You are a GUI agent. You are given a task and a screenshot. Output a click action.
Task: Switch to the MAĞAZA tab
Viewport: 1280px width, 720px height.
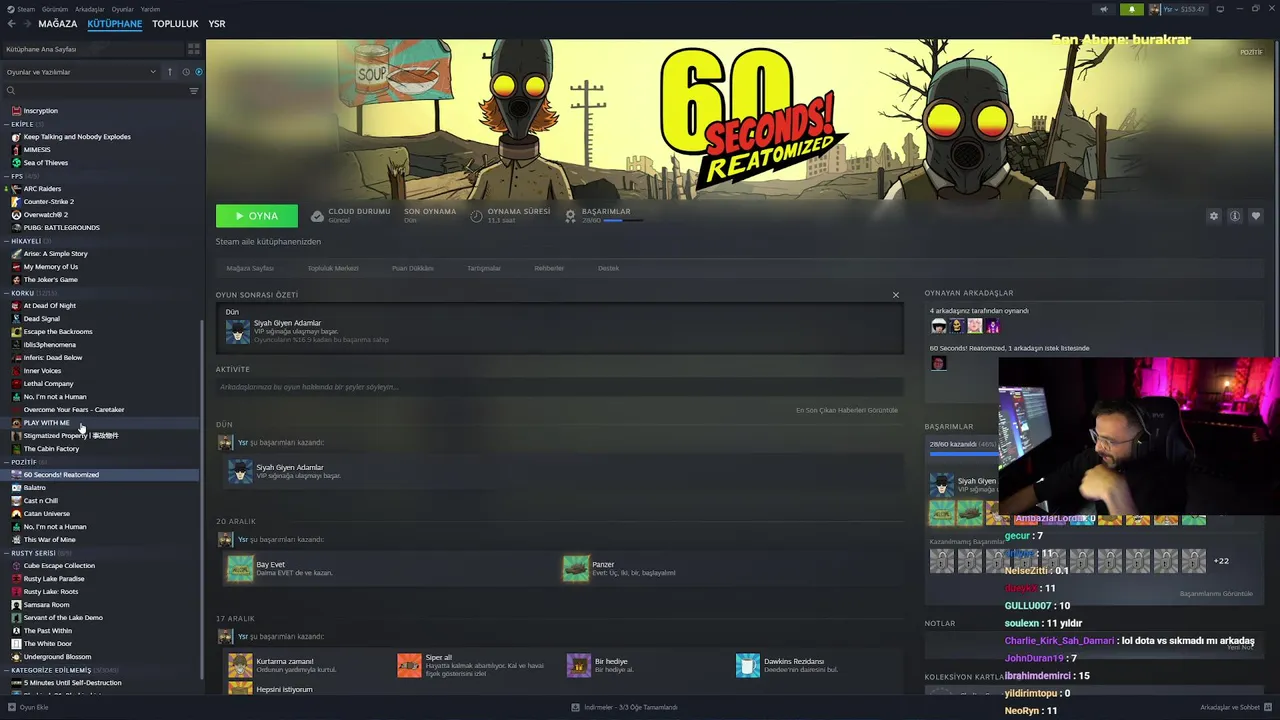tap(57, 24)
